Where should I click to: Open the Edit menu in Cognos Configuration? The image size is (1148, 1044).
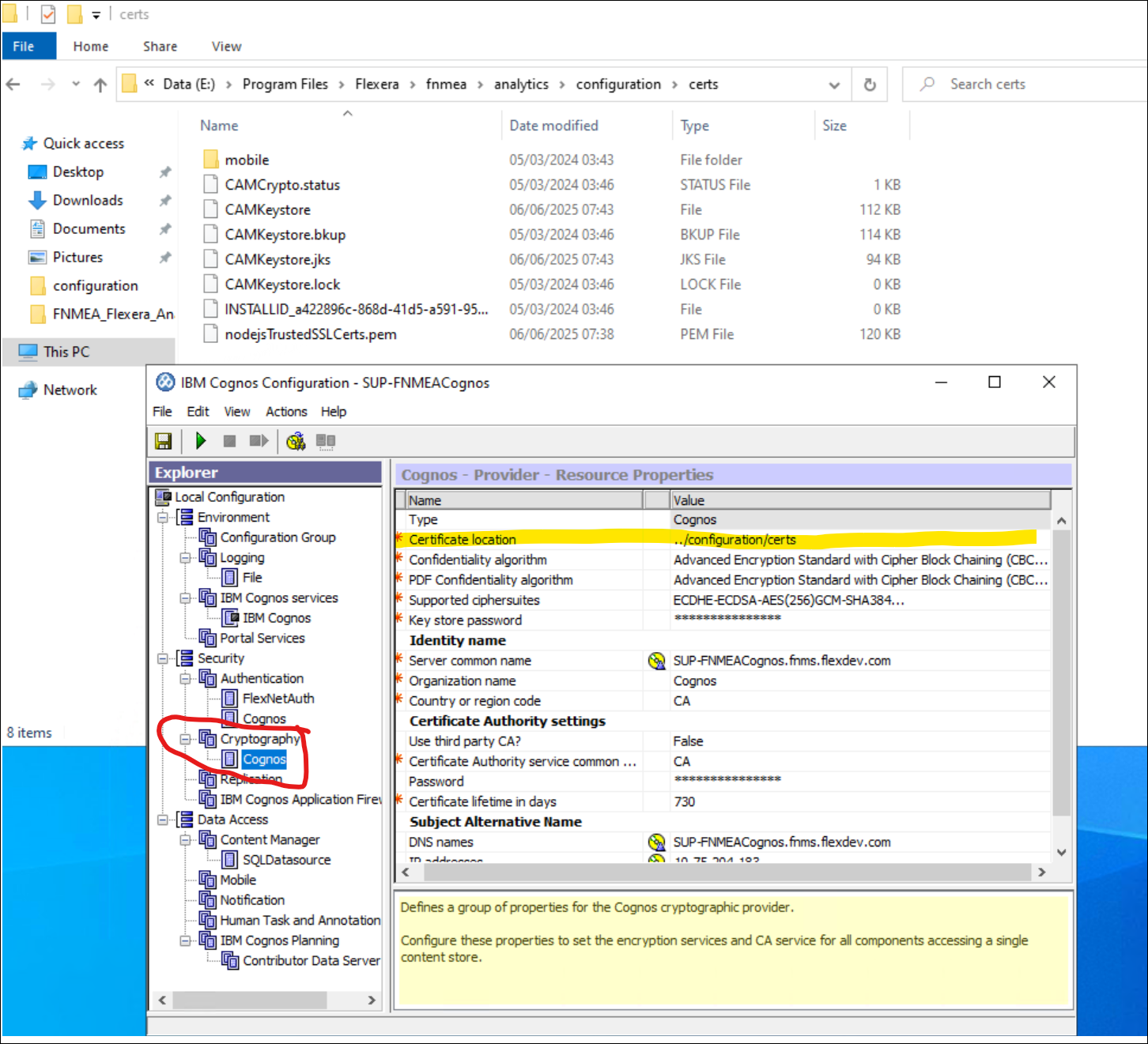click(x=198, y=412)
